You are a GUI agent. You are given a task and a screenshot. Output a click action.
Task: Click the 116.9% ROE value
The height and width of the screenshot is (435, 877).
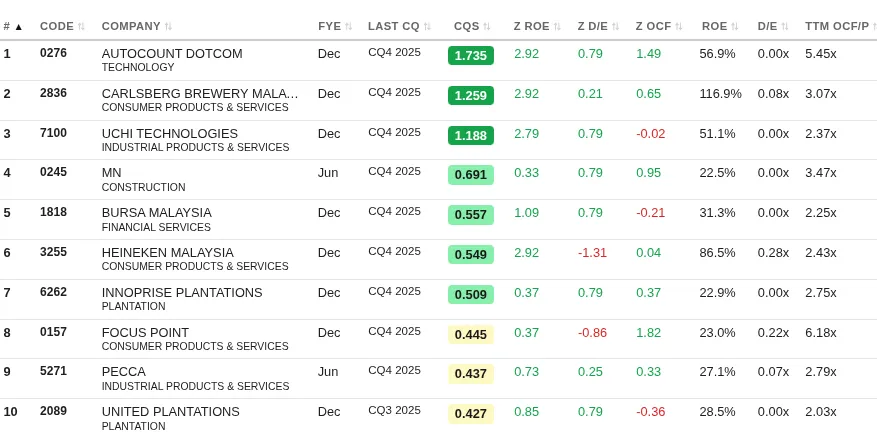pyautogui.click(x=720, y=94)
